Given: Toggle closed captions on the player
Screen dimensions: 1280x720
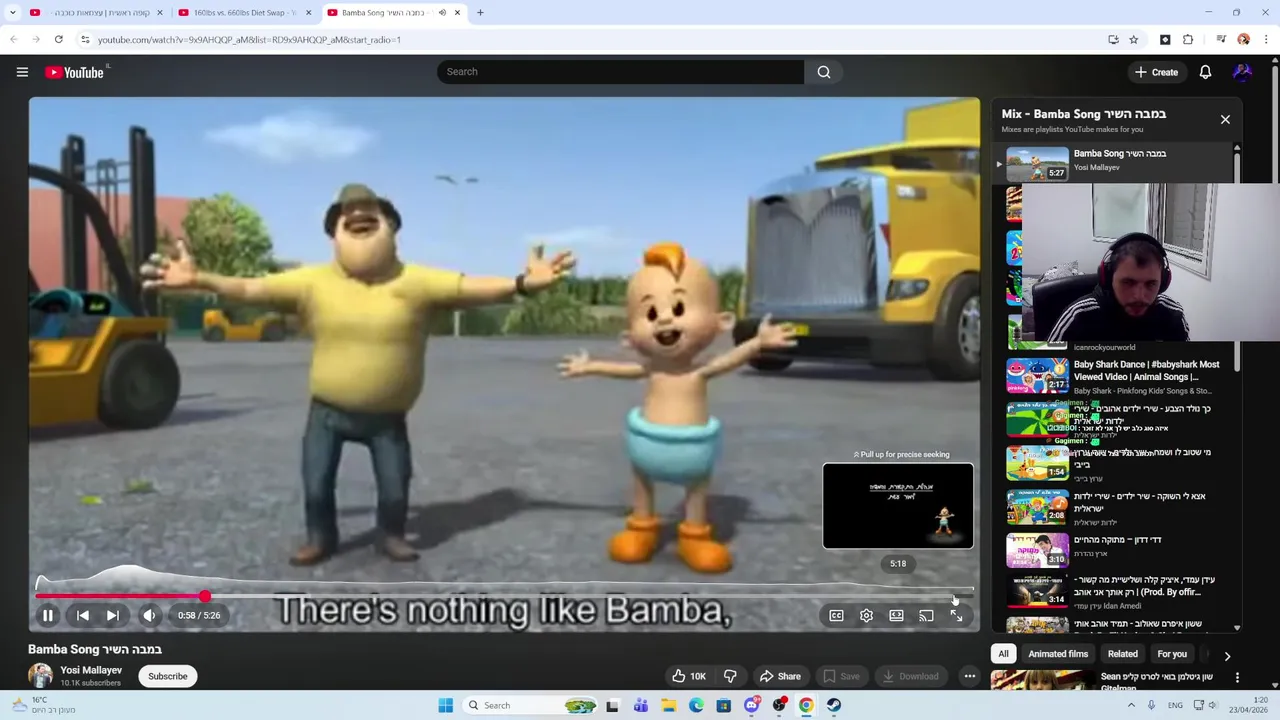Looking at the screenshot, I should (836, 616).
